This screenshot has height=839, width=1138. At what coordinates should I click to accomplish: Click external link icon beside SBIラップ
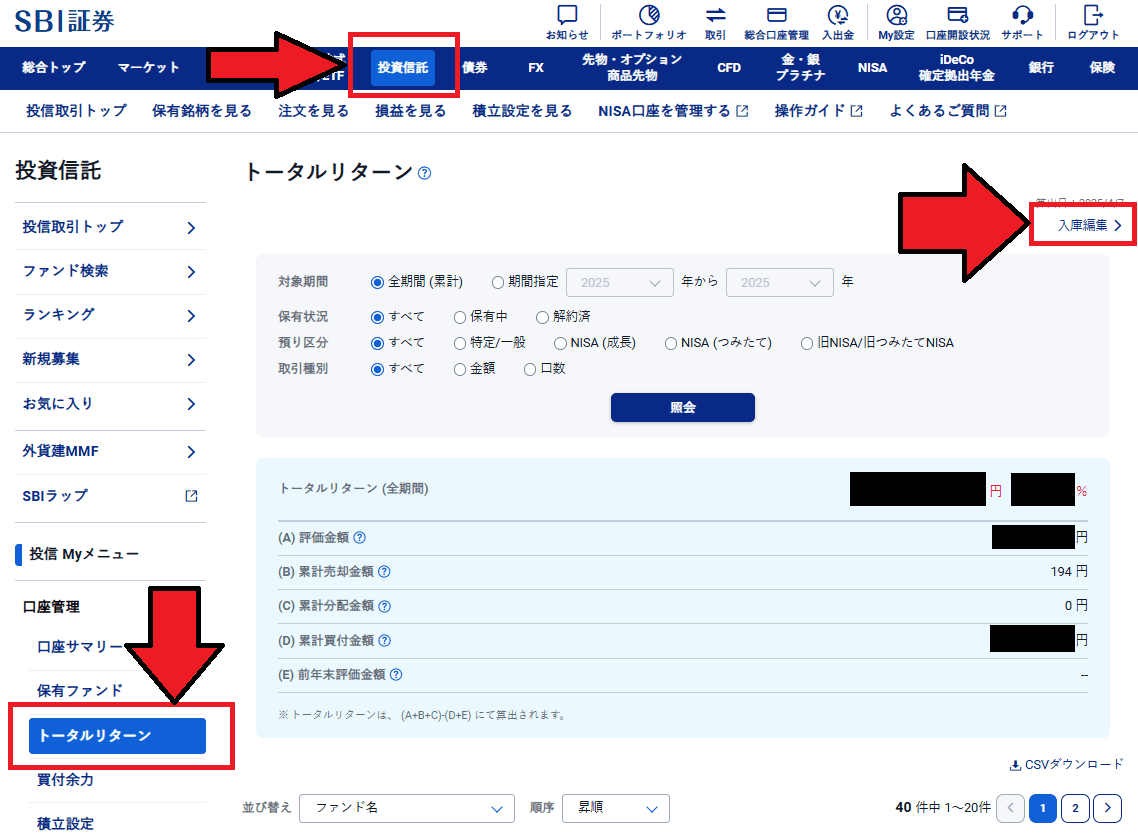192,496
